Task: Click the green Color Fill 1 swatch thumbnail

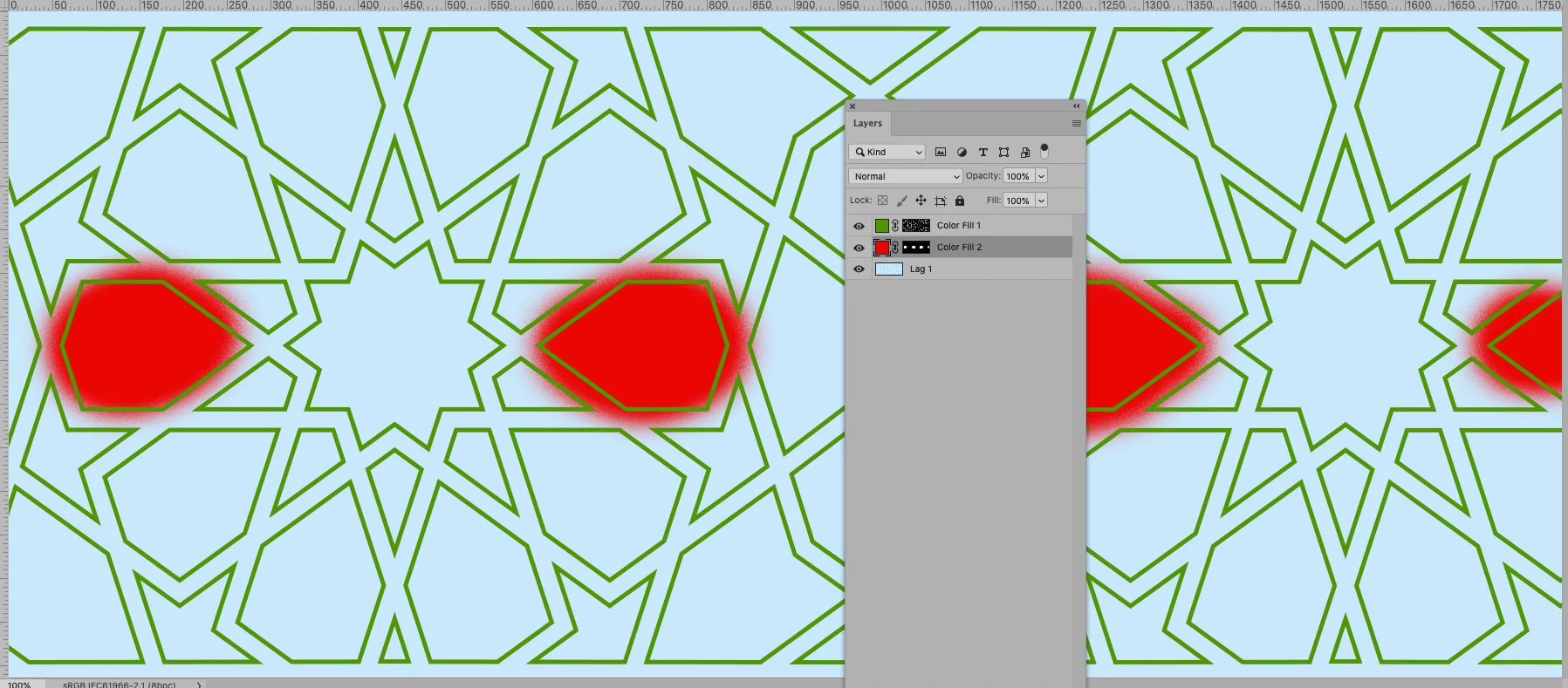Action: click(882, 226)
